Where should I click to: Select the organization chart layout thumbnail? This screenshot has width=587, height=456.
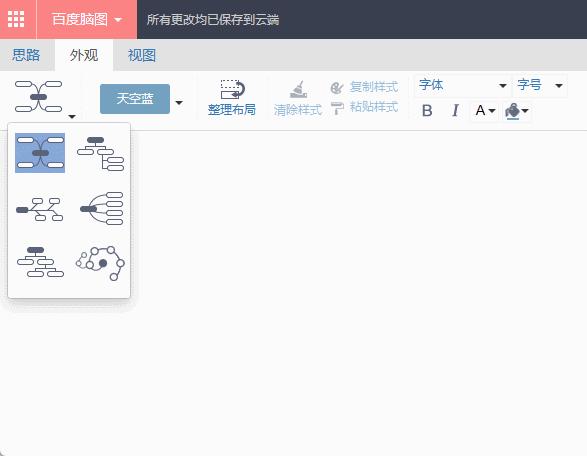(x=40, y=262)
